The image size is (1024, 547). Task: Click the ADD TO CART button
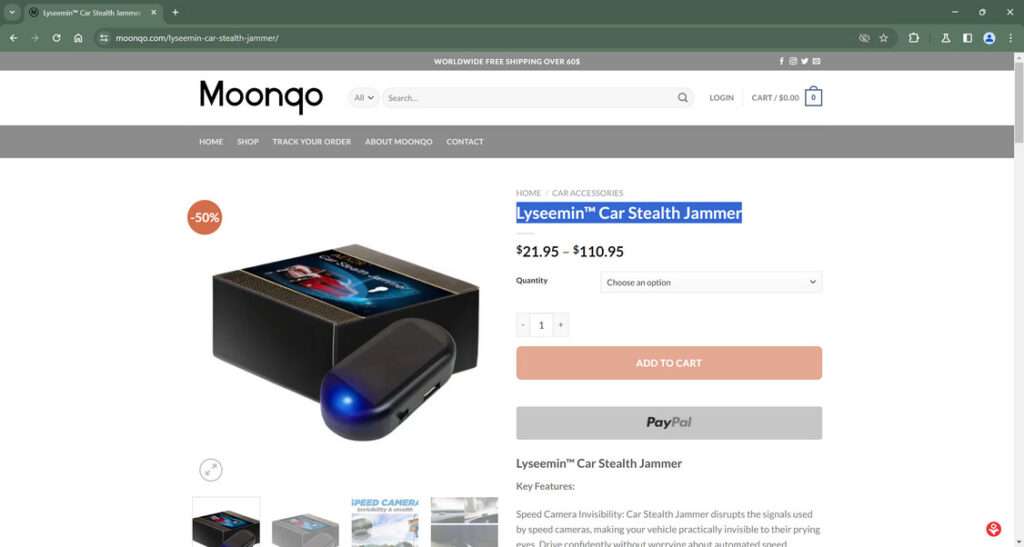point(669,363)
